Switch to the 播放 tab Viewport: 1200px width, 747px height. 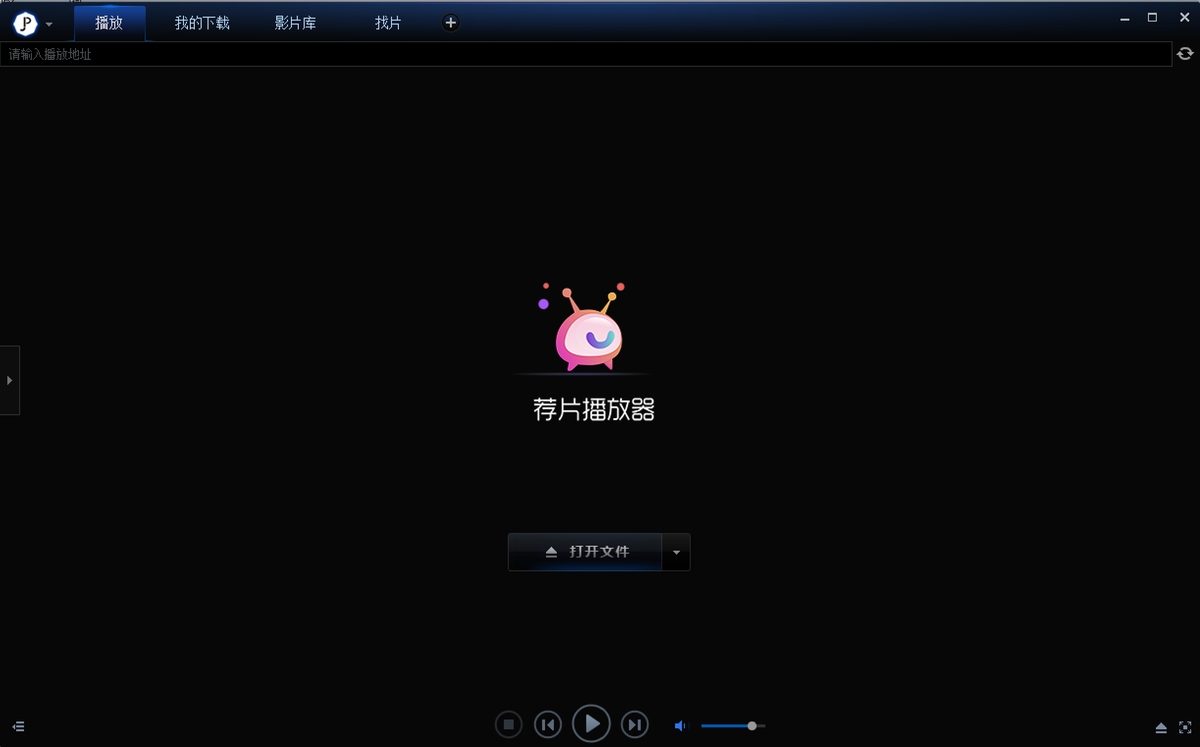pyautogui.click(x=109, y=23)
